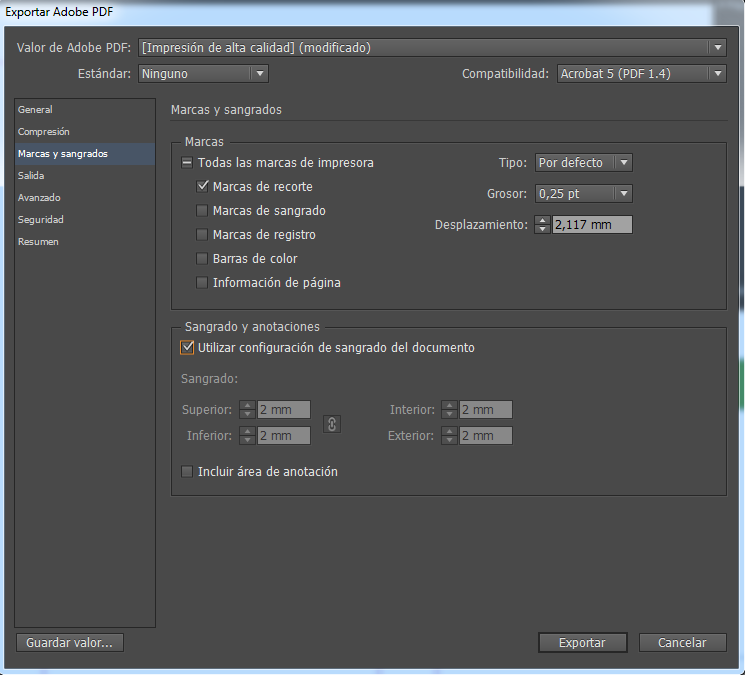The height and width of the screenshot is (675, 745).
Task: Click Guardar valor... button
Action: pos(70,643)
